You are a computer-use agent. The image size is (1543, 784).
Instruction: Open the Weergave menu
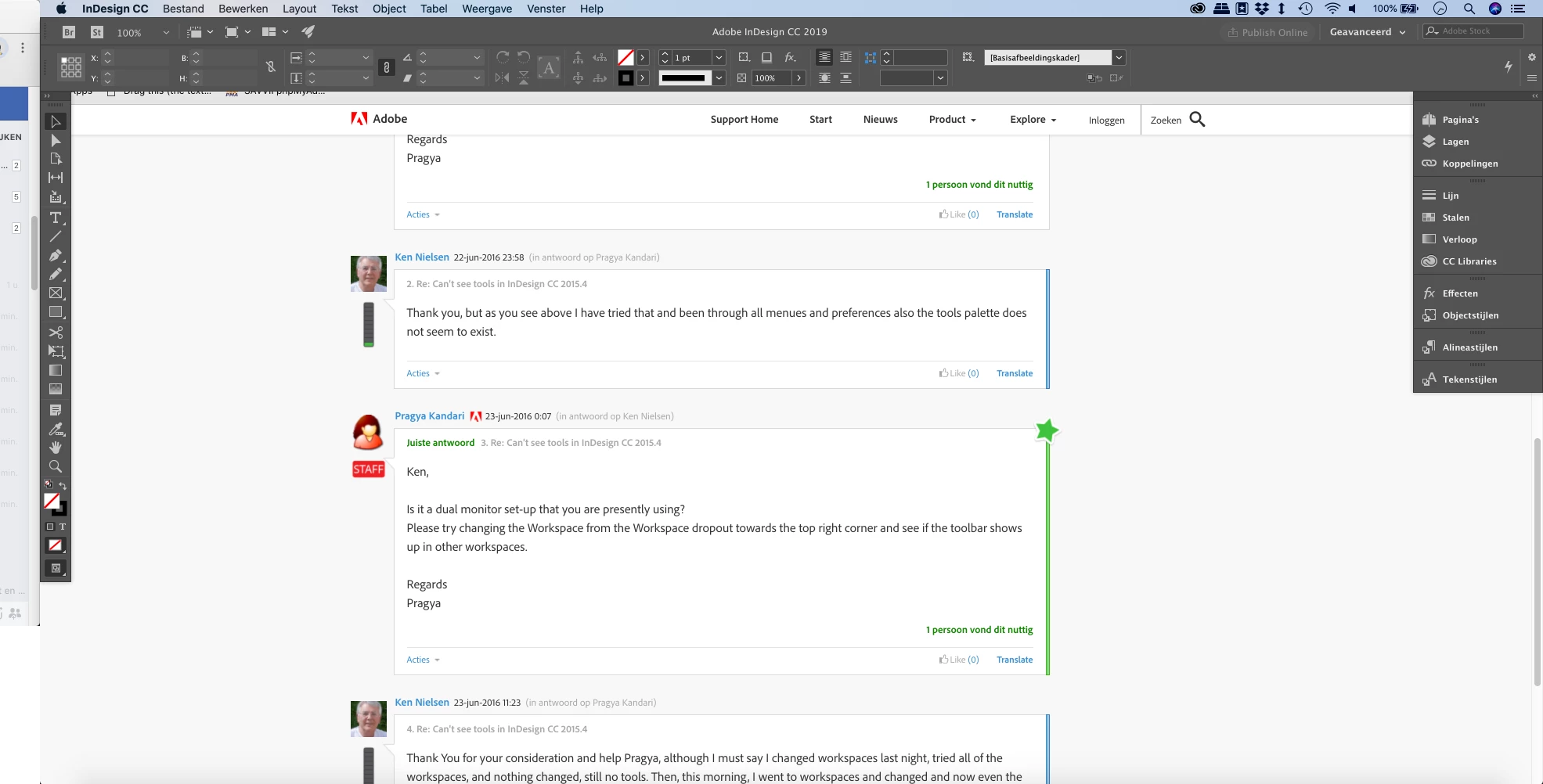point(487,9)
